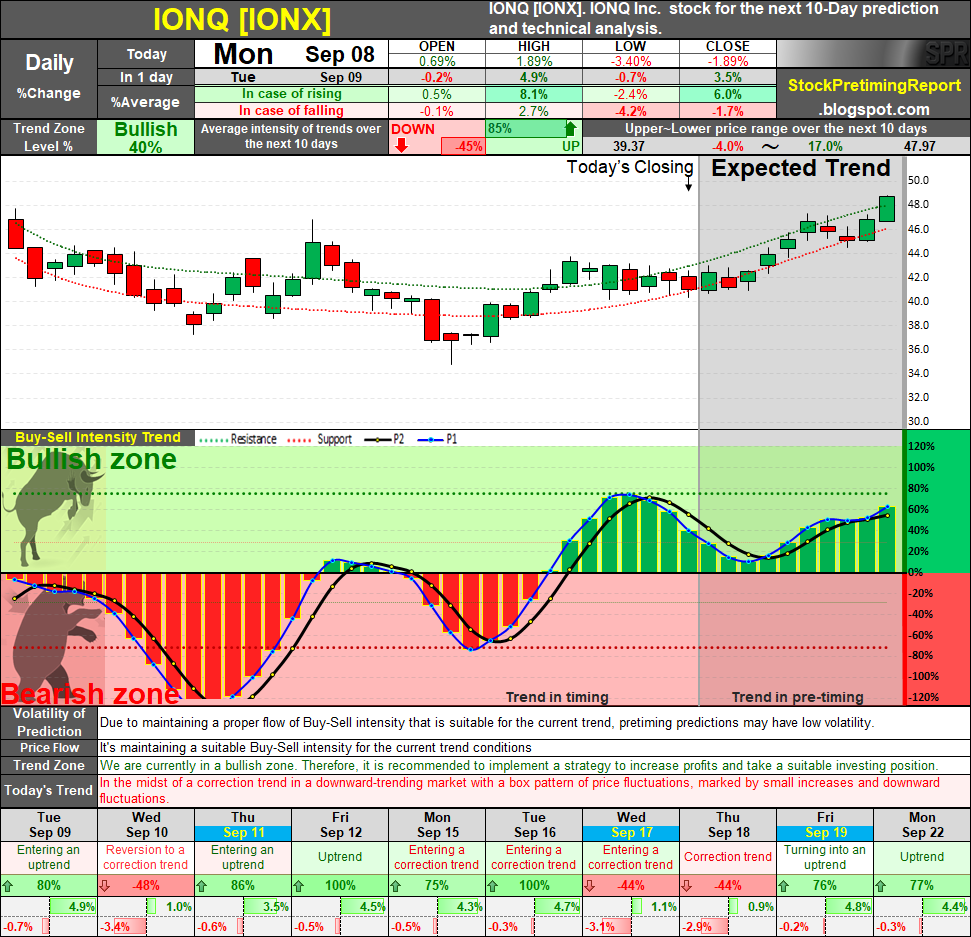Click the -4.2% falling-case LOW value

point(630,111)
